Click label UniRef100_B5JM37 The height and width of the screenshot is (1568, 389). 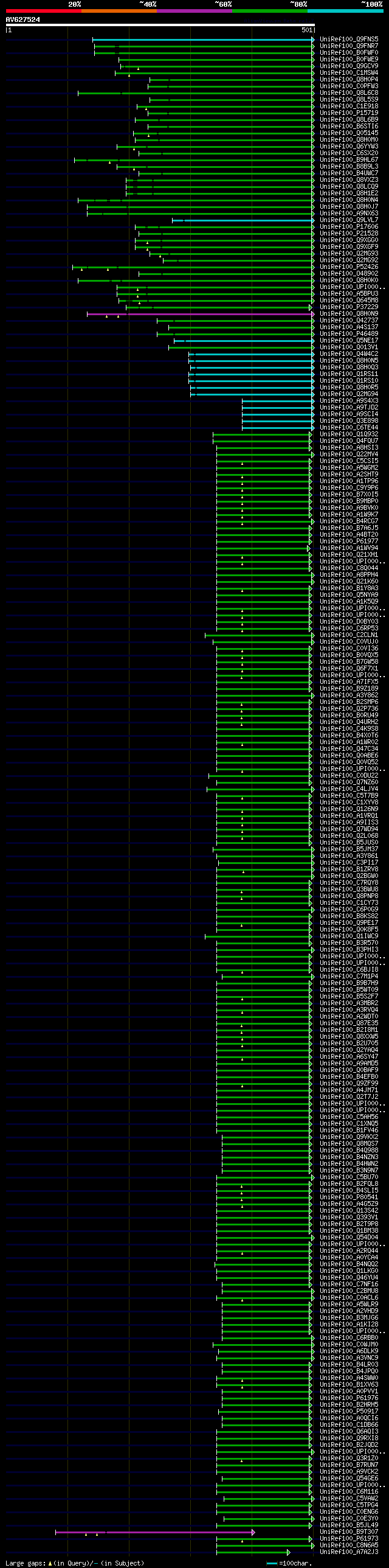pyautogui.click(x=349, y=850)
